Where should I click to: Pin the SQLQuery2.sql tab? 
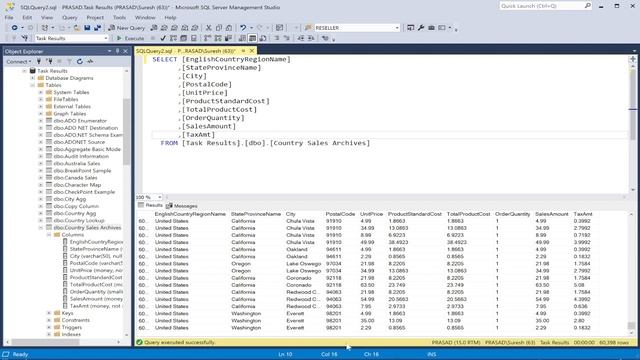tap(243, 51)
